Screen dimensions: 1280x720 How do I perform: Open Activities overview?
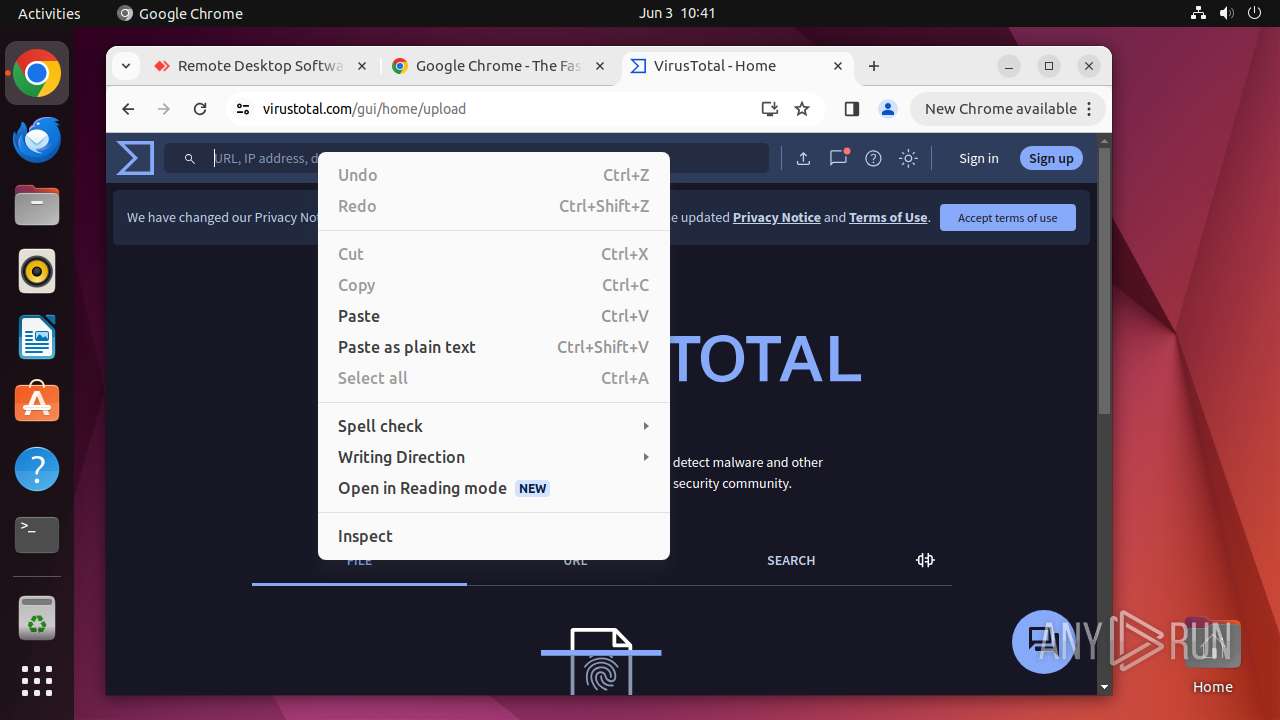(49, 14)
